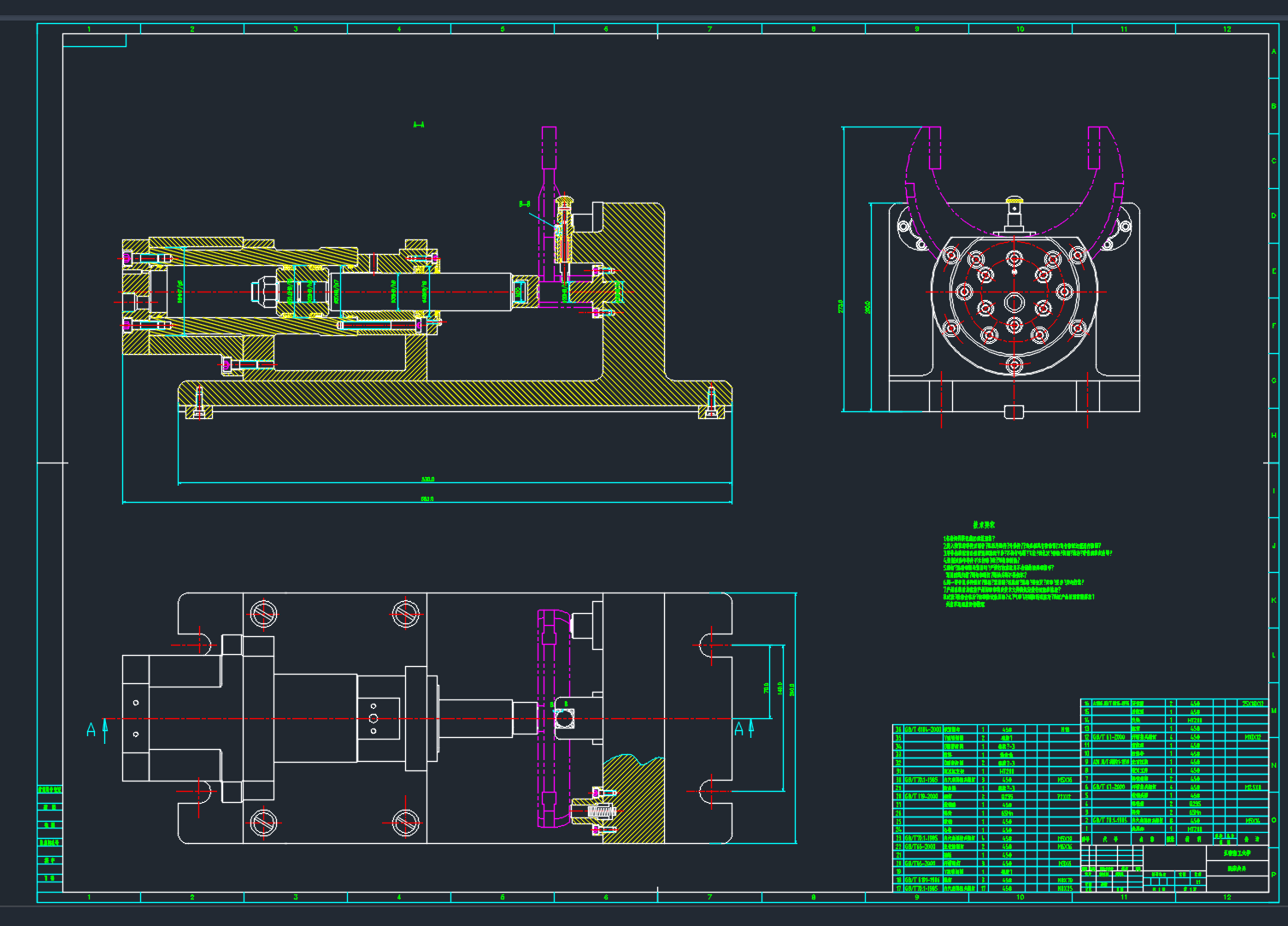Pick Q235 material in parts list row 4
1288x926 pixels.
(x=1195, y=804)
